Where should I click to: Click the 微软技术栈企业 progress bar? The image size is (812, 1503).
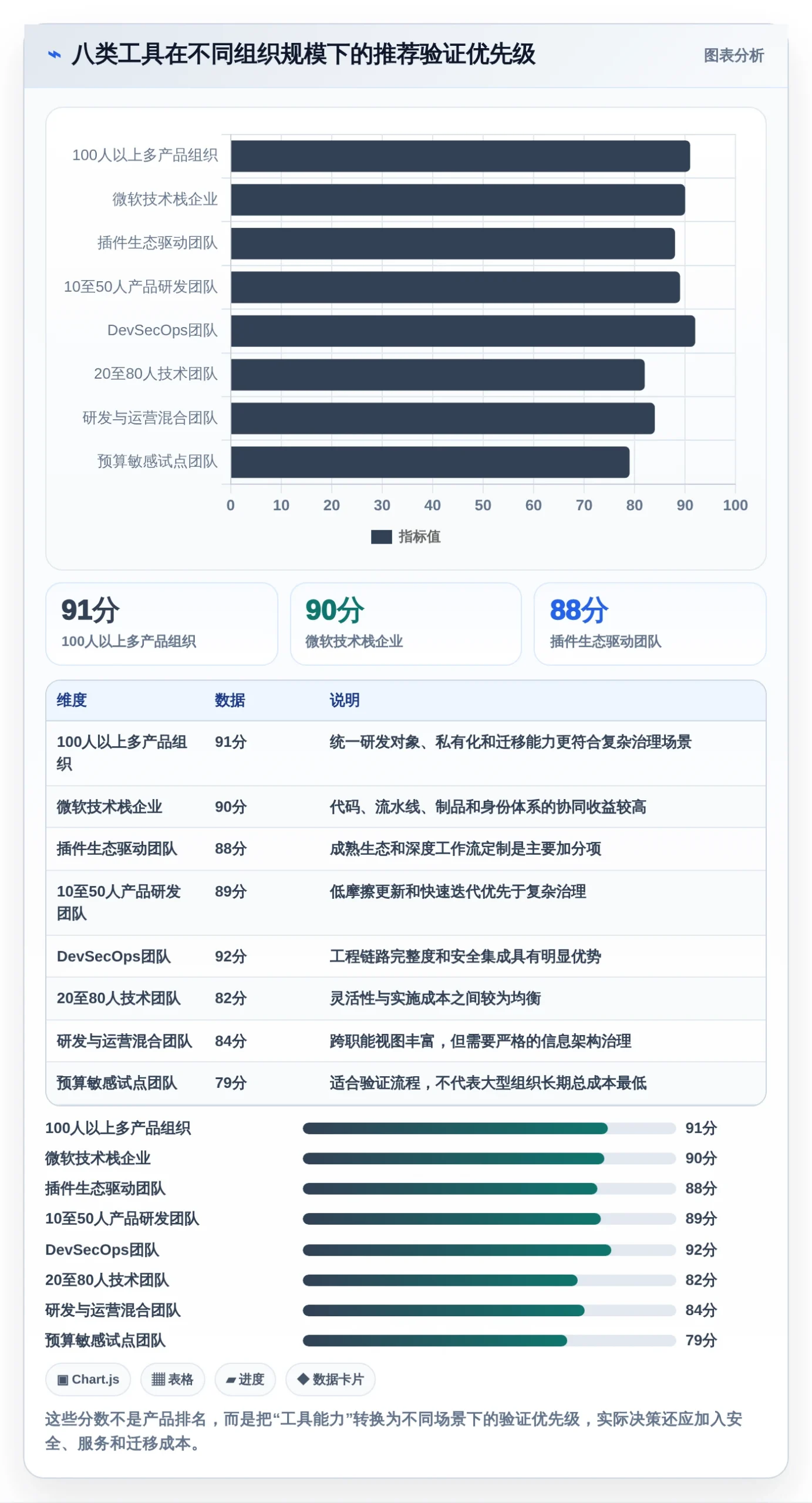point(489,1159)
